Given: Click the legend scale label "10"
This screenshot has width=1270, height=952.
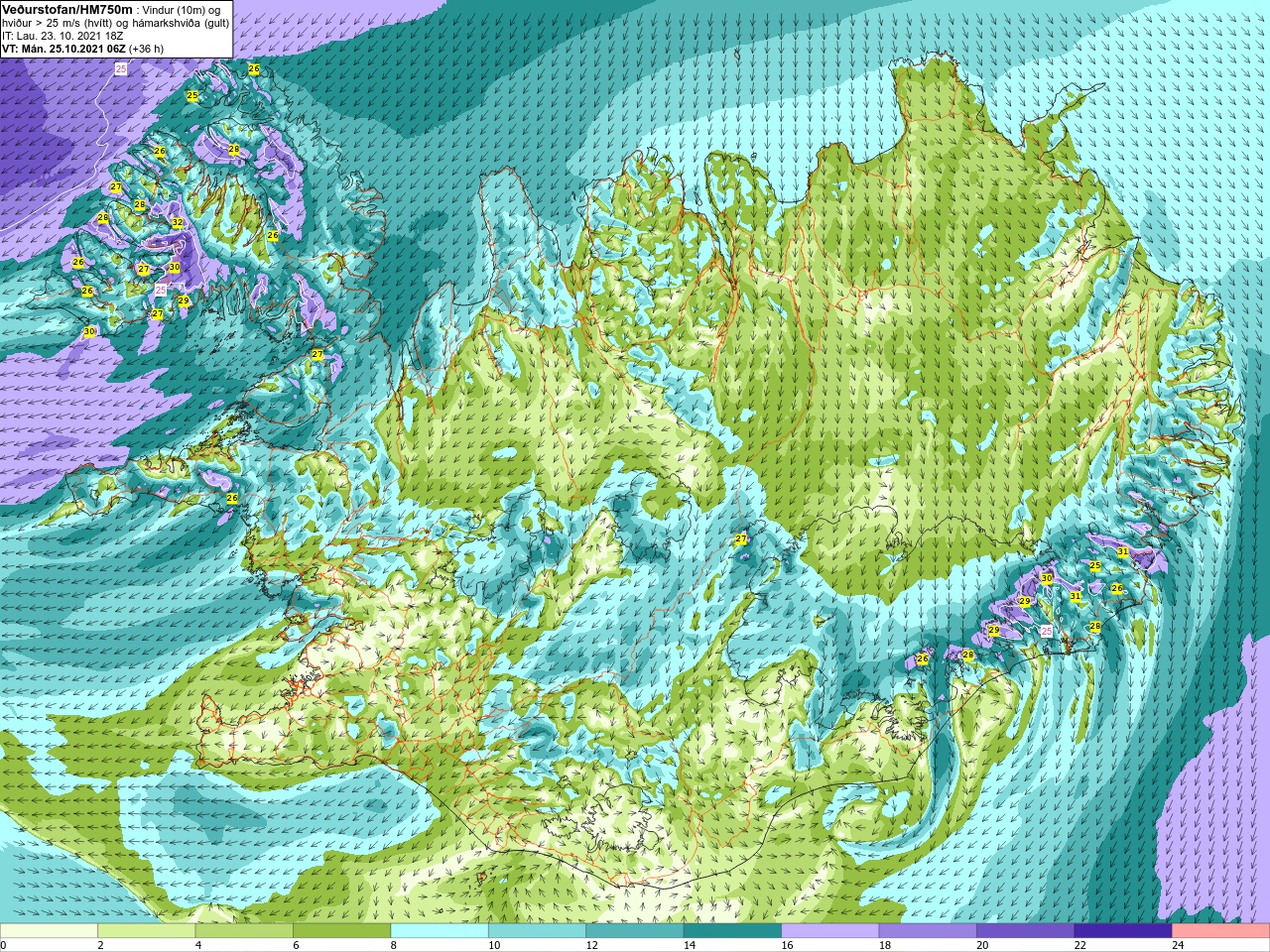Looking at the screenshot, I should [x=494, y=945].
